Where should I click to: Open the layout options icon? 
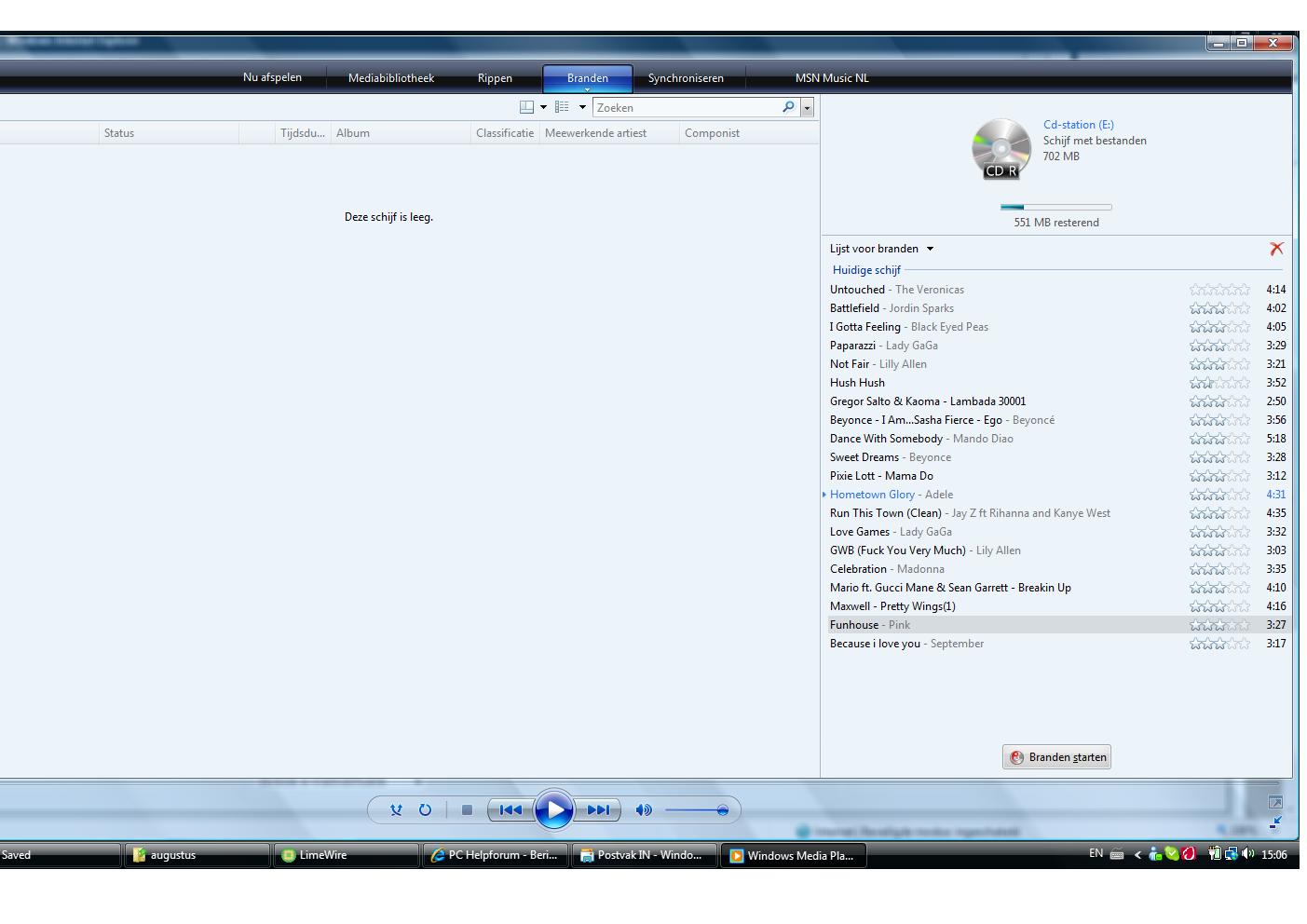pos(526,107)
